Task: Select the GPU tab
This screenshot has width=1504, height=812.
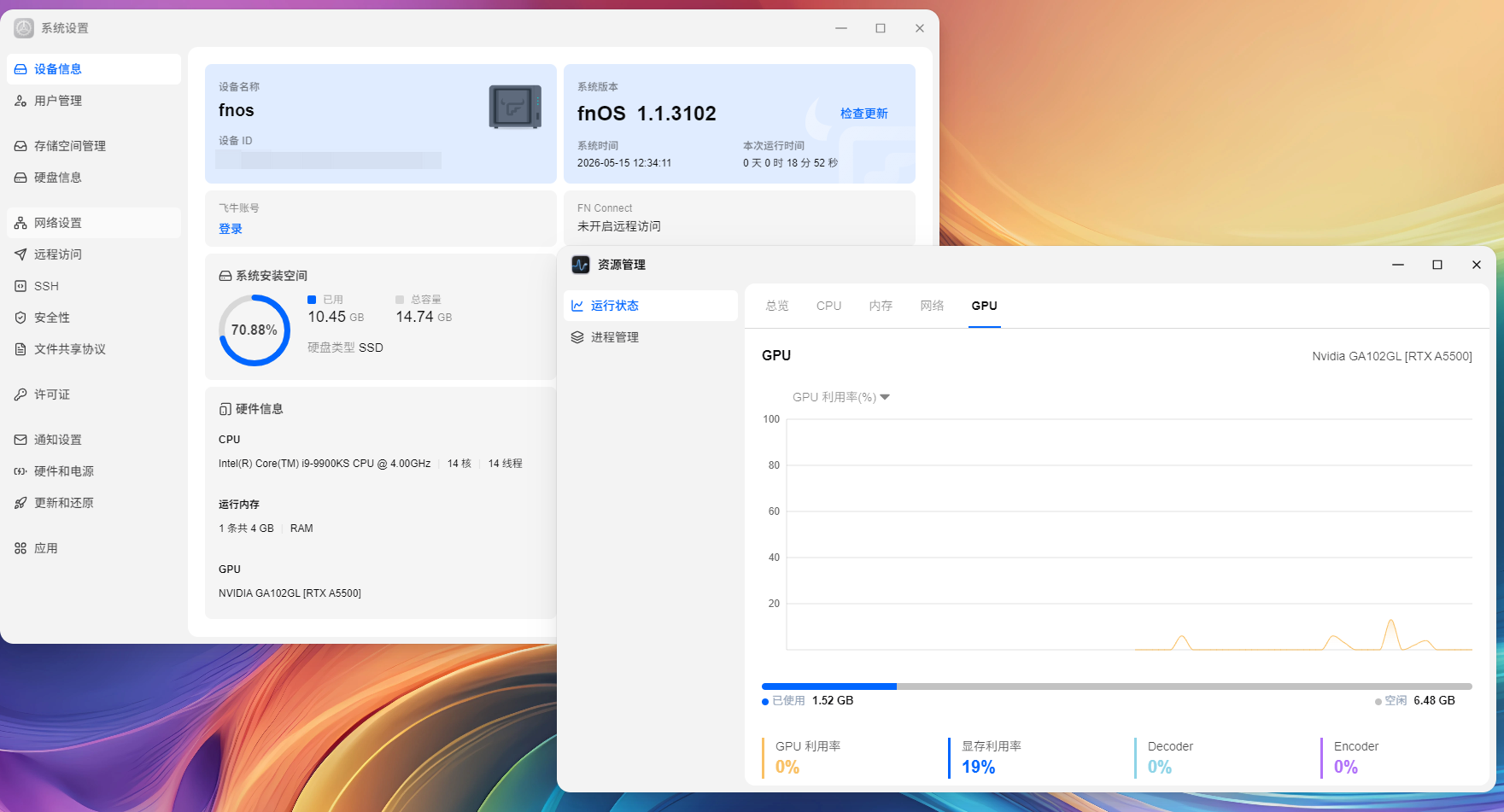Action: (984, 306)
